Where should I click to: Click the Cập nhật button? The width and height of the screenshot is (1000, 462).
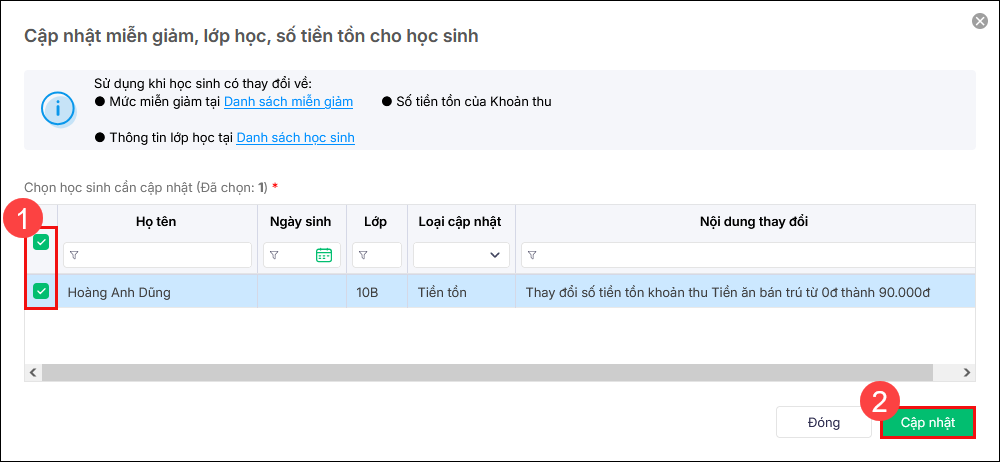pyautogui.click(x=927, y=422)
